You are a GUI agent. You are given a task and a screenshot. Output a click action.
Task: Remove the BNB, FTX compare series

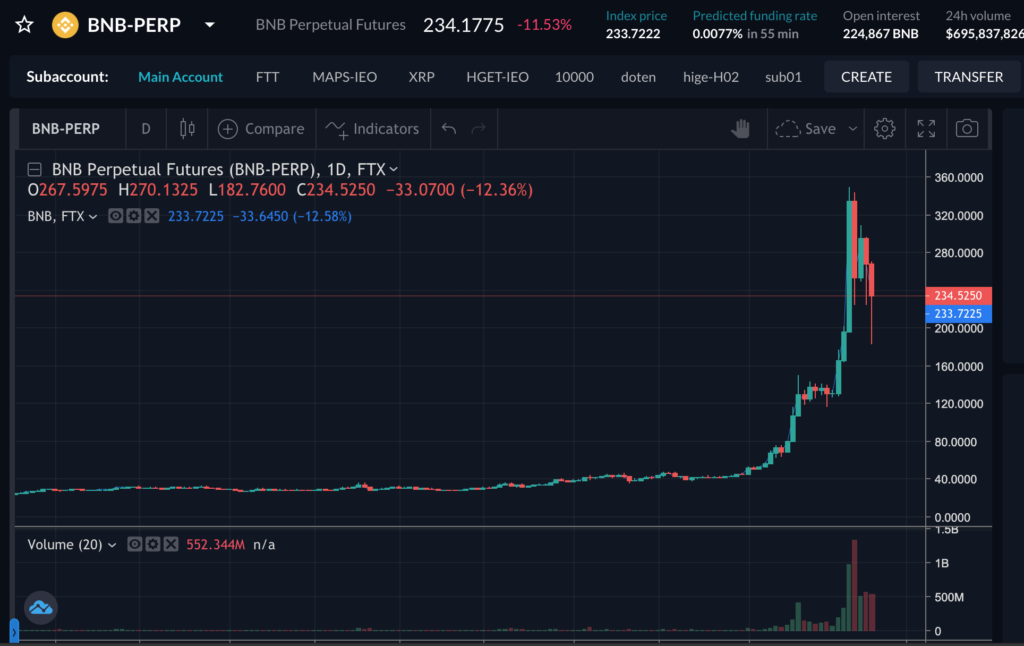pyautogui.click(x=152, y=216)
